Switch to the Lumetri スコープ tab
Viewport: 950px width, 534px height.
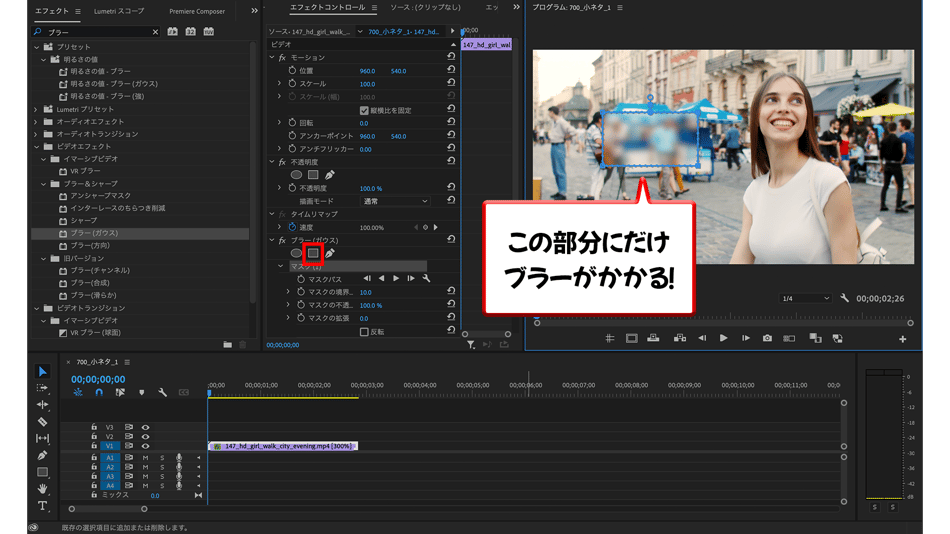[119, 11]
